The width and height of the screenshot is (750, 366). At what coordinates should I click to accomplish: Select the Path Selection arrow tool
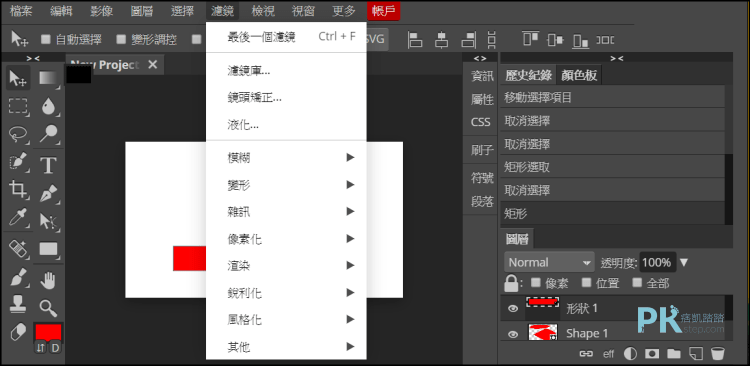click(48, 221)
